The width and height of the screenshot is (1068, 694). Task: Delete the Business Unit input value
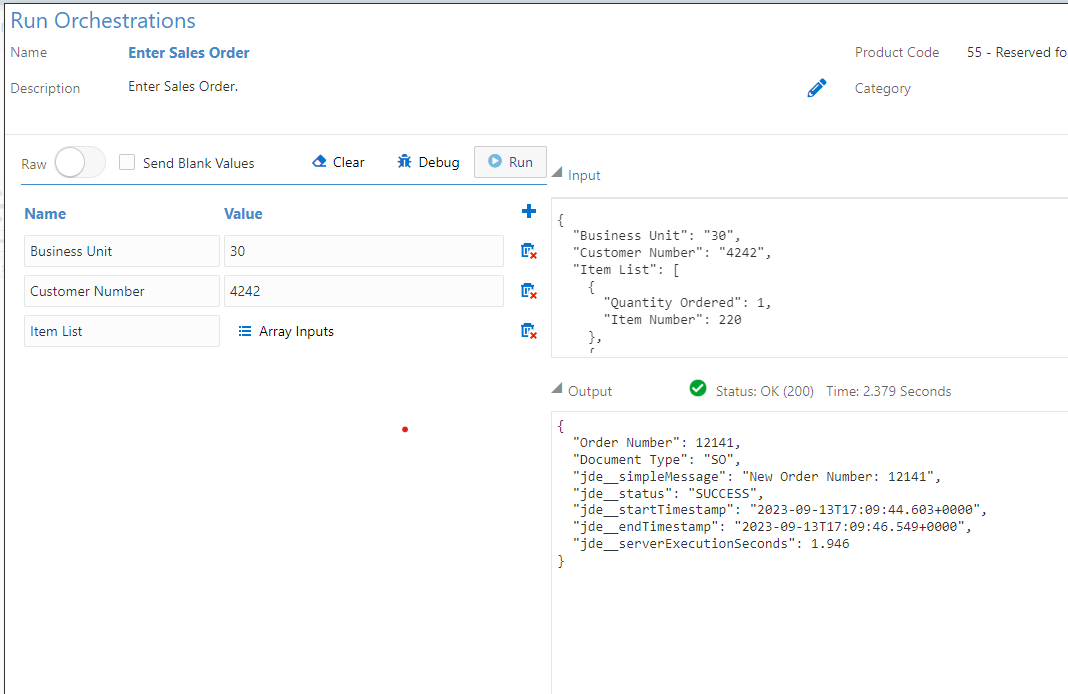(528, 250)
